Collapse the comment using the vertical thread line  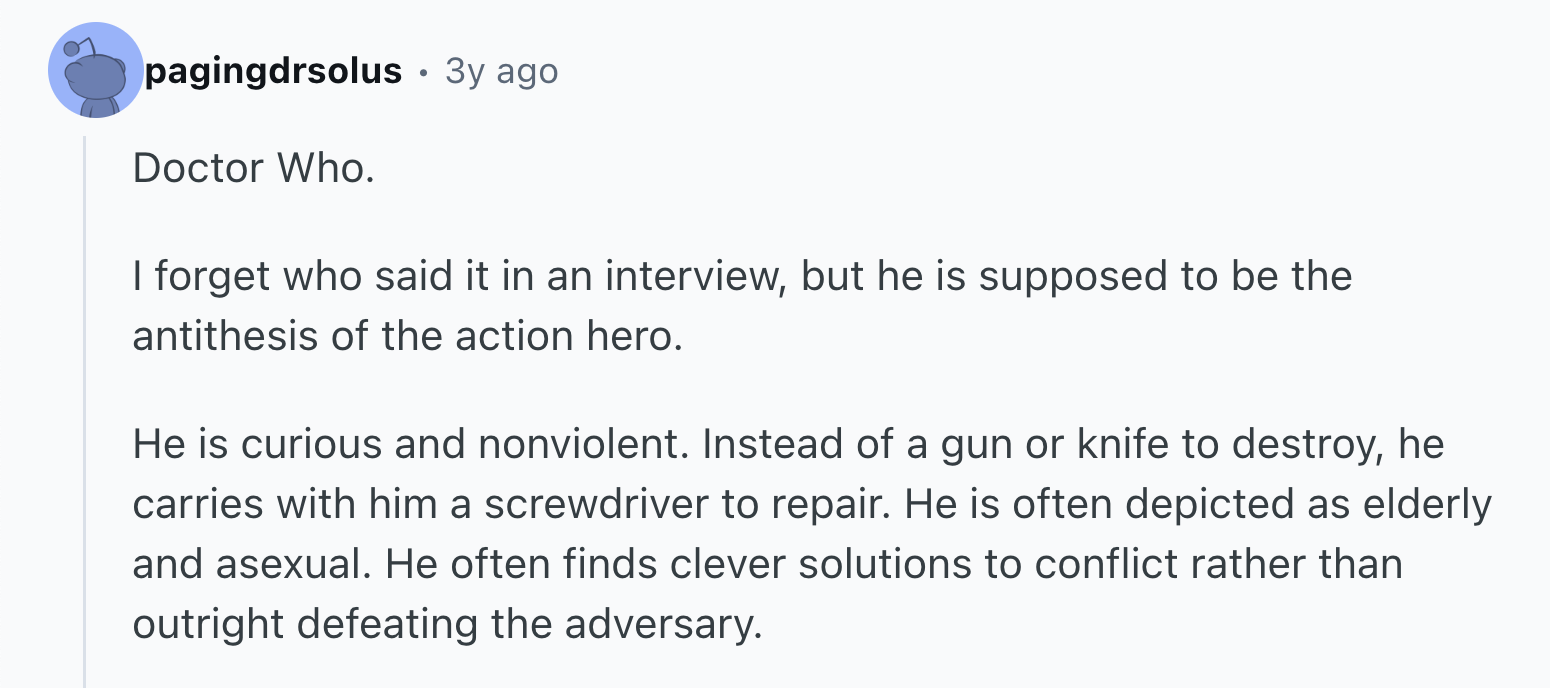(x=85, y=400)
